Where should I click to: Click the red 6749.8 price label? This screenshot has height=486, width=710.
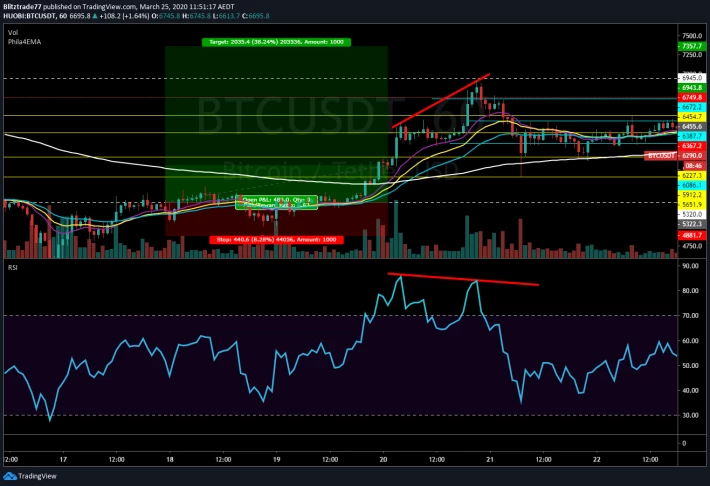[691, 97]
